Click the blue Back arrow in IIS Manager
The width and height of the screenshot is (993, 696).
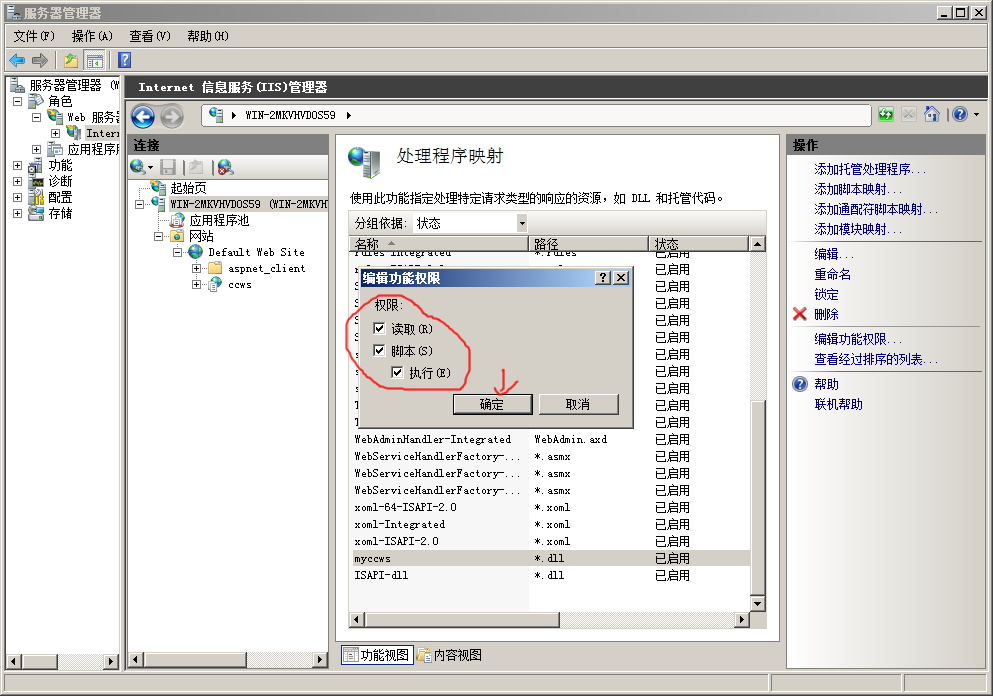pos(142,116)
